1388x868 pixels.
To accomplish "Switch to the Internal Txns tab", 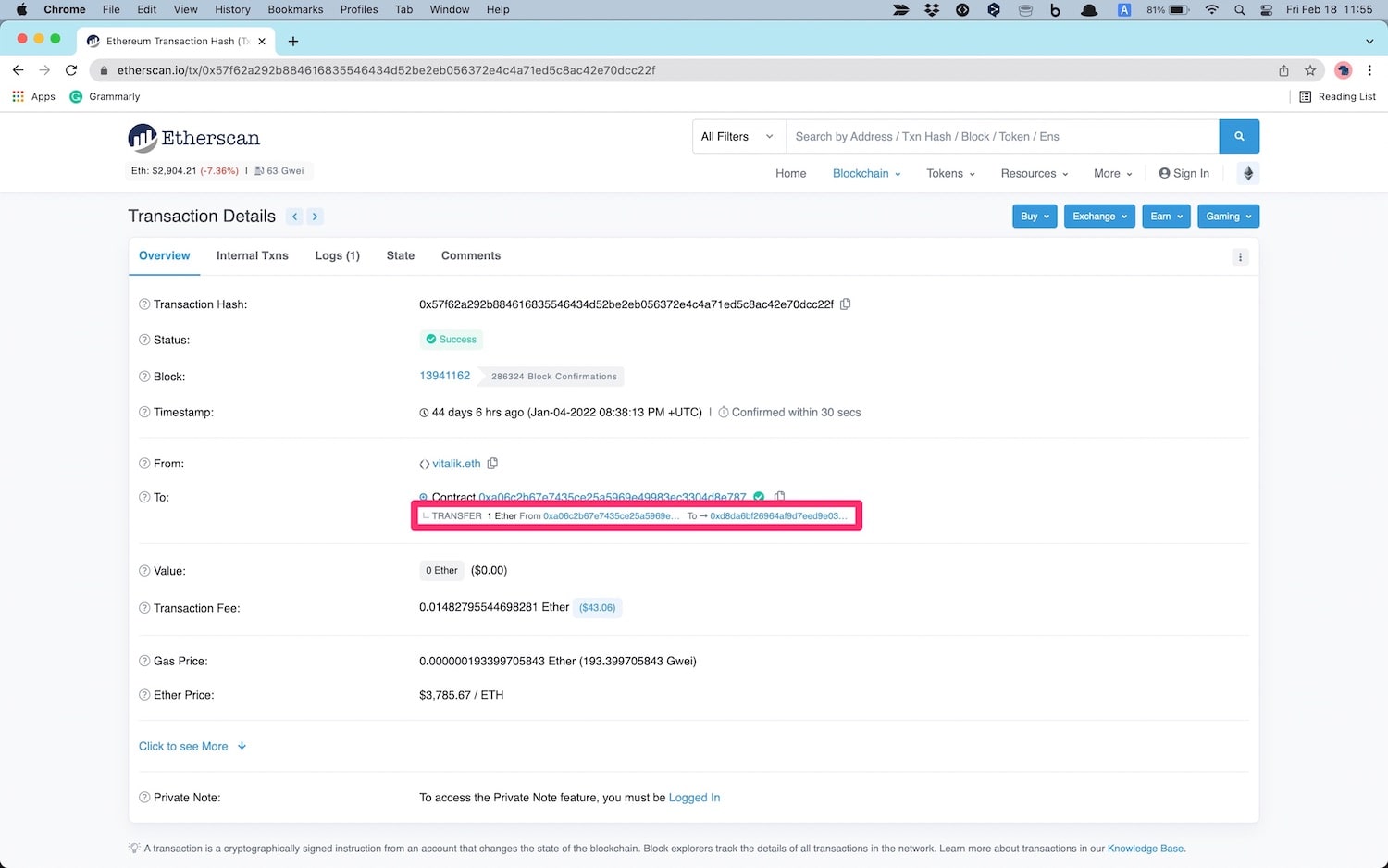I will point(253,255).
